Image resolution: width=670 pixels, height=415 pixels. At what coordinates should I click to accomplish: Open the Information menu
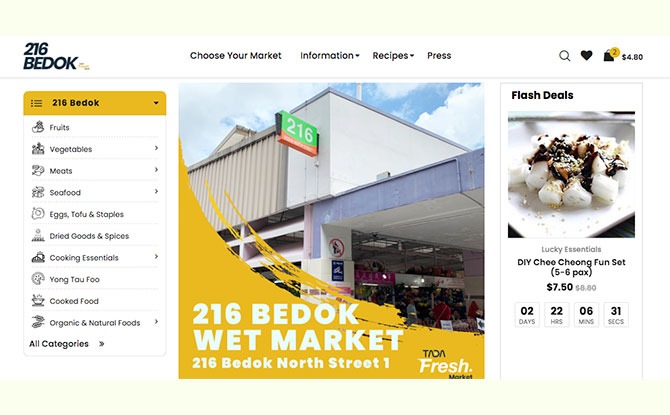[330, 56]
